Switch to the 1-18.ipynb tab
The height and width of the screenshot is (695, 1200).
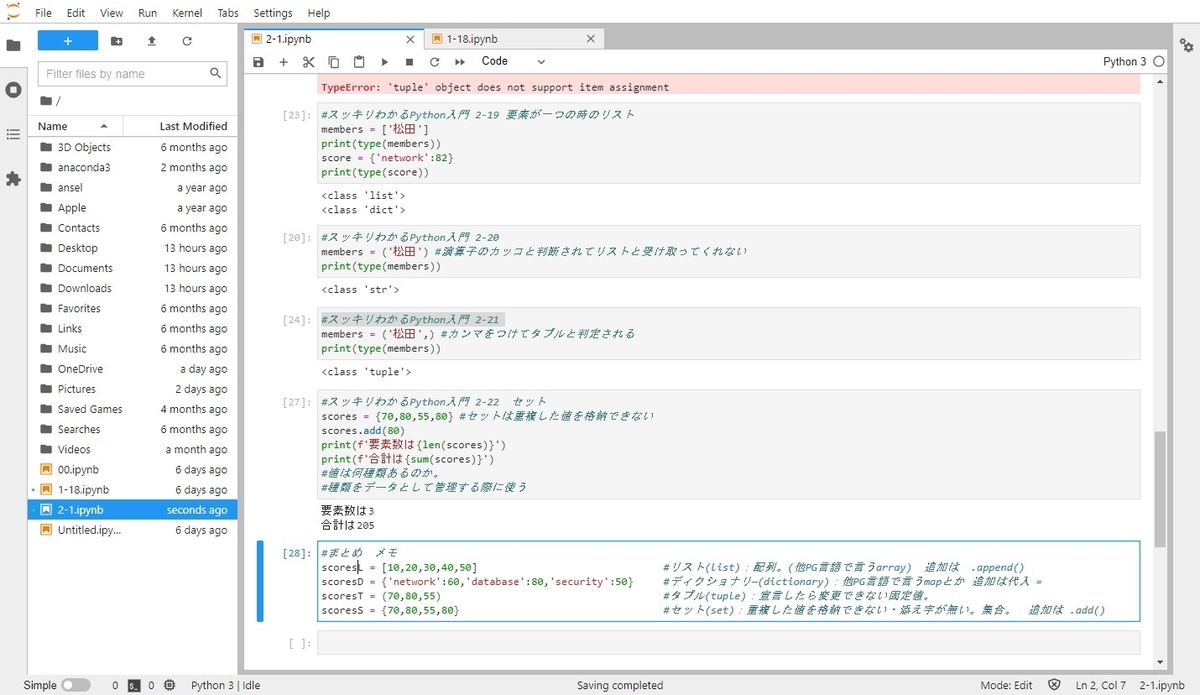point(513,39)
